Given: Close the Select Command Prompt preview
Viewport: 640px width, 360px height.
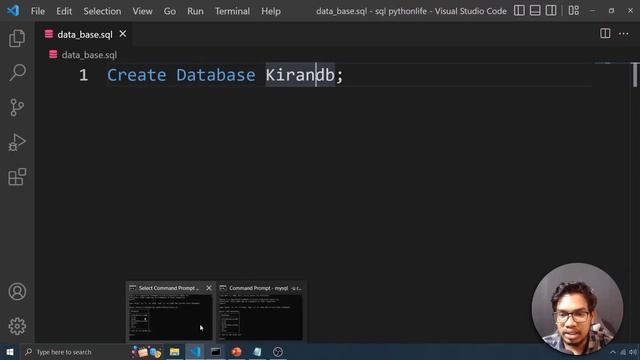Looking at the screenshot, I should (209, 288).
